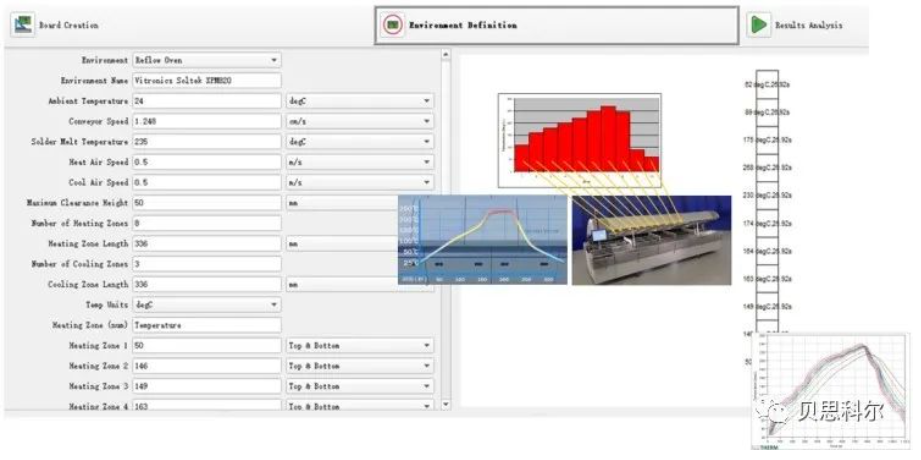Open the Results Analysis tab
Image resolution: width=921 pixels, height=460 pixels.
pos(806,25)
